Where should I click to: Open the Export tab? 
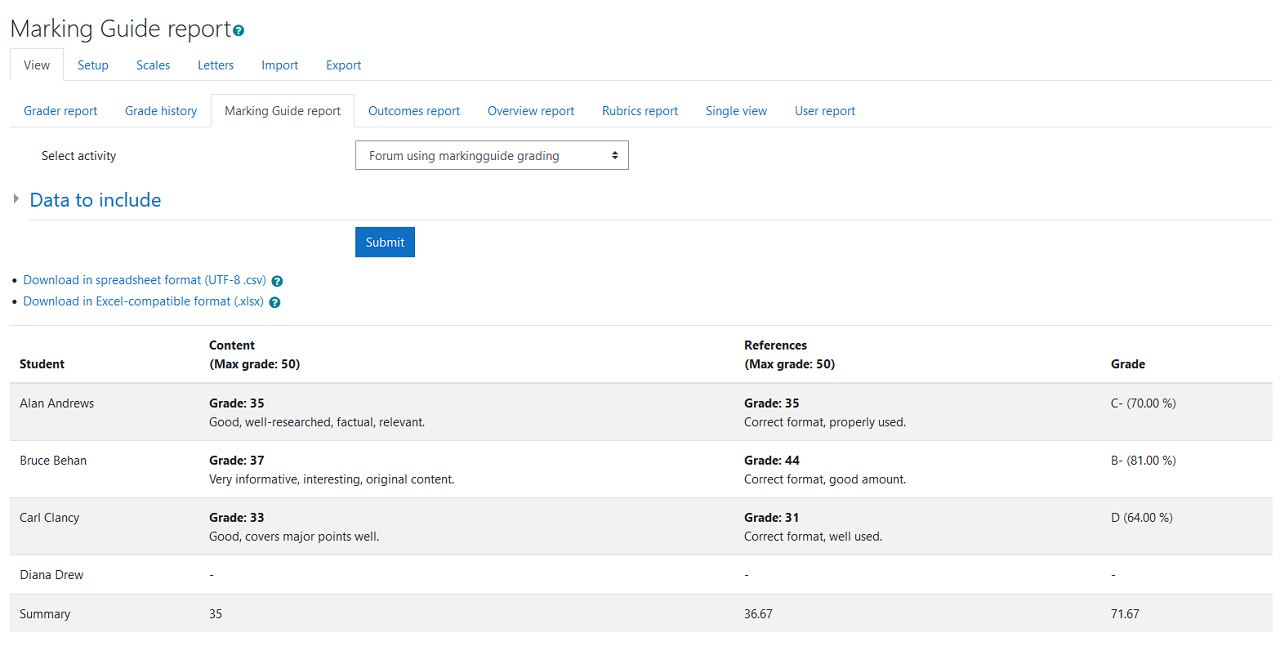coord(343,64)
